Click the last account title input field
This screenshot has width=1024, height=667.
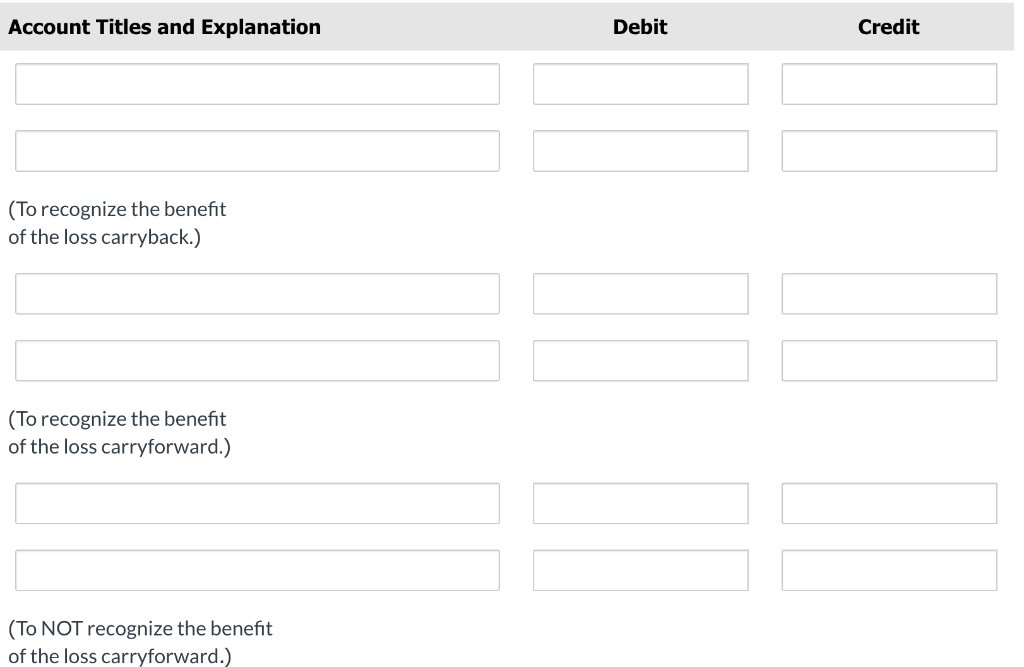click(x=257, y=570)
